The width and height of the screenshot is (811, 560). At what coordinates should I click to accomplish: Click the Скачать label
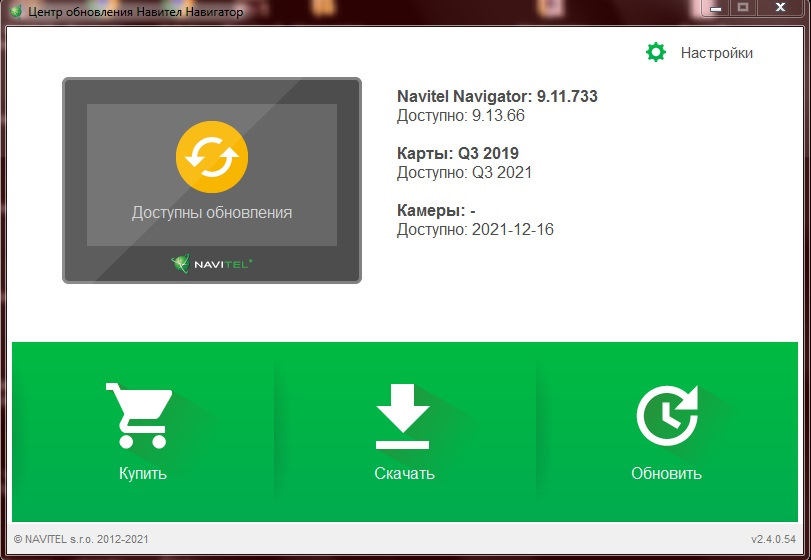point(404,473)
